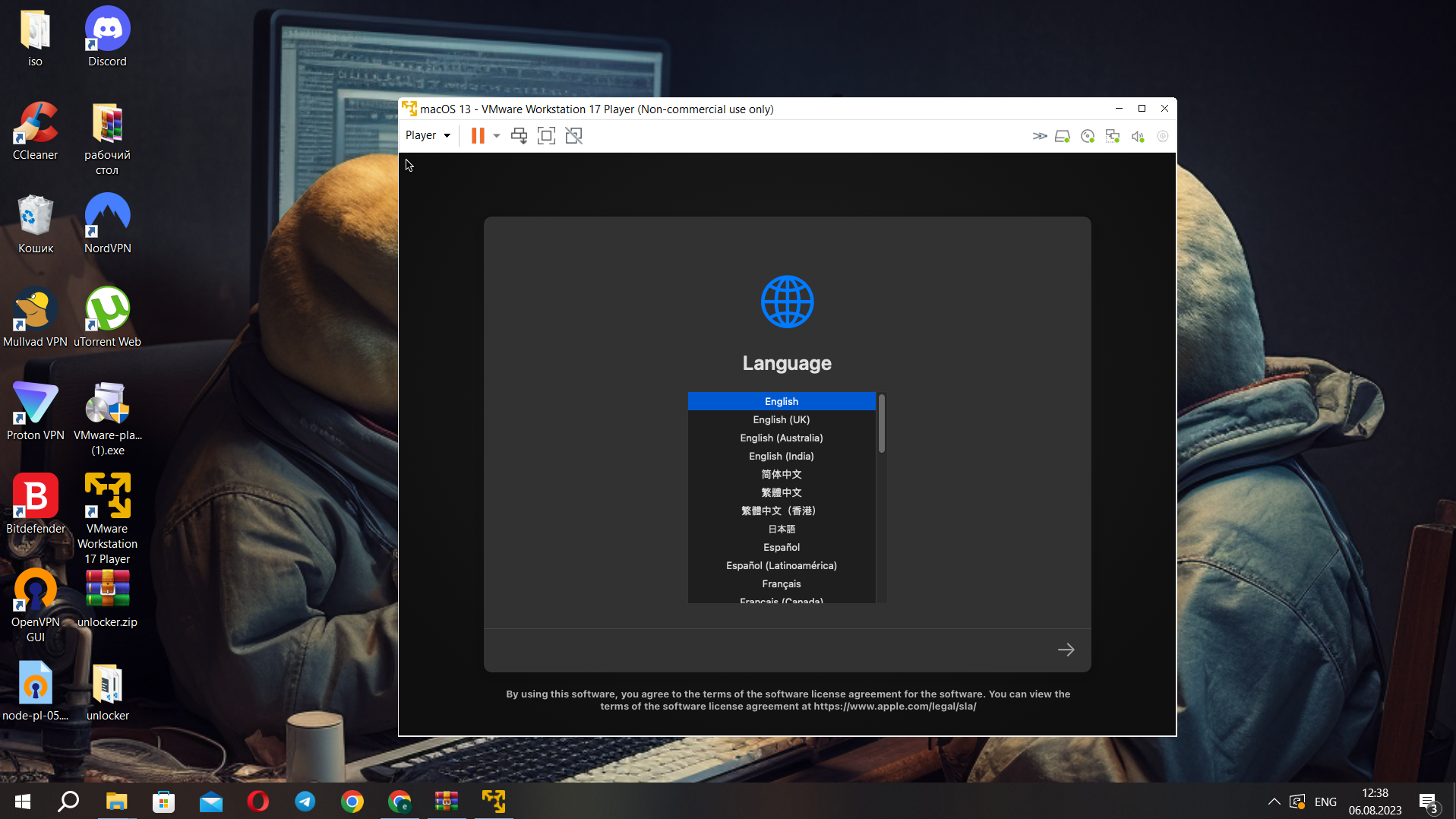Click the language list scrollbar thumb
1456x819 pixels.
coord(882,423)
